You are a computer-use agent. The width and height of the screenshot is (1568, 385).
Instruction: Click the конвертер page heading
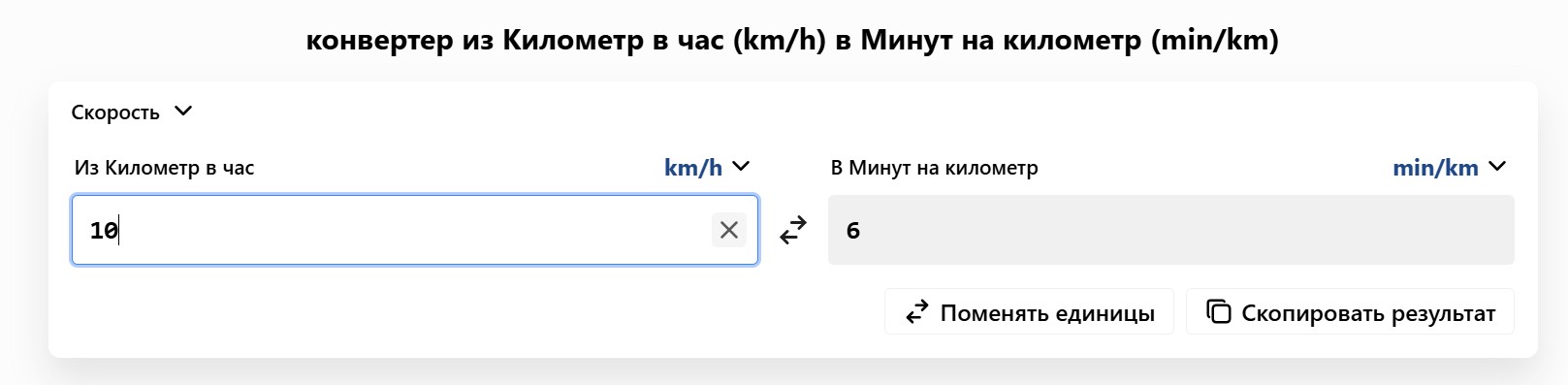click(x=792, y=40)
